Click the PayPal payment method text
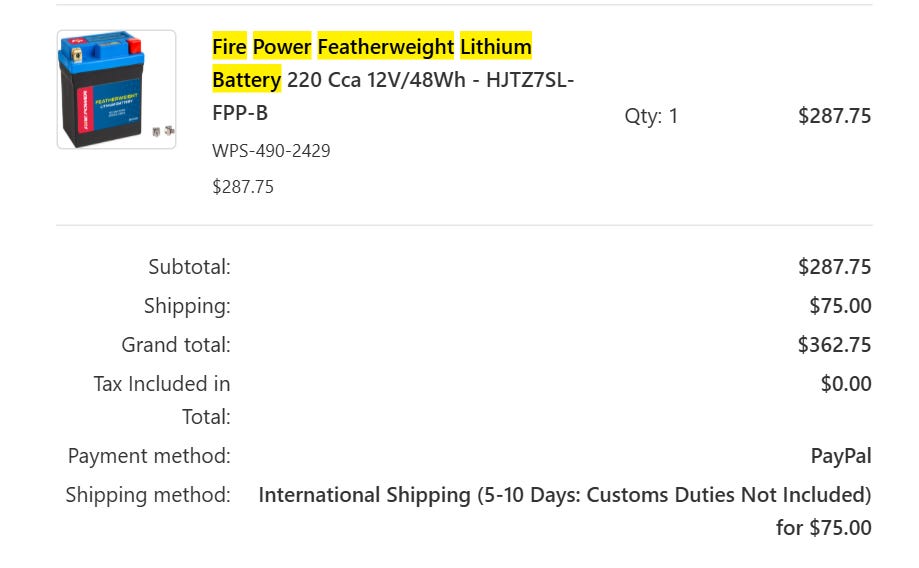This screenshot has width=919, height=568. coord(841,456)
